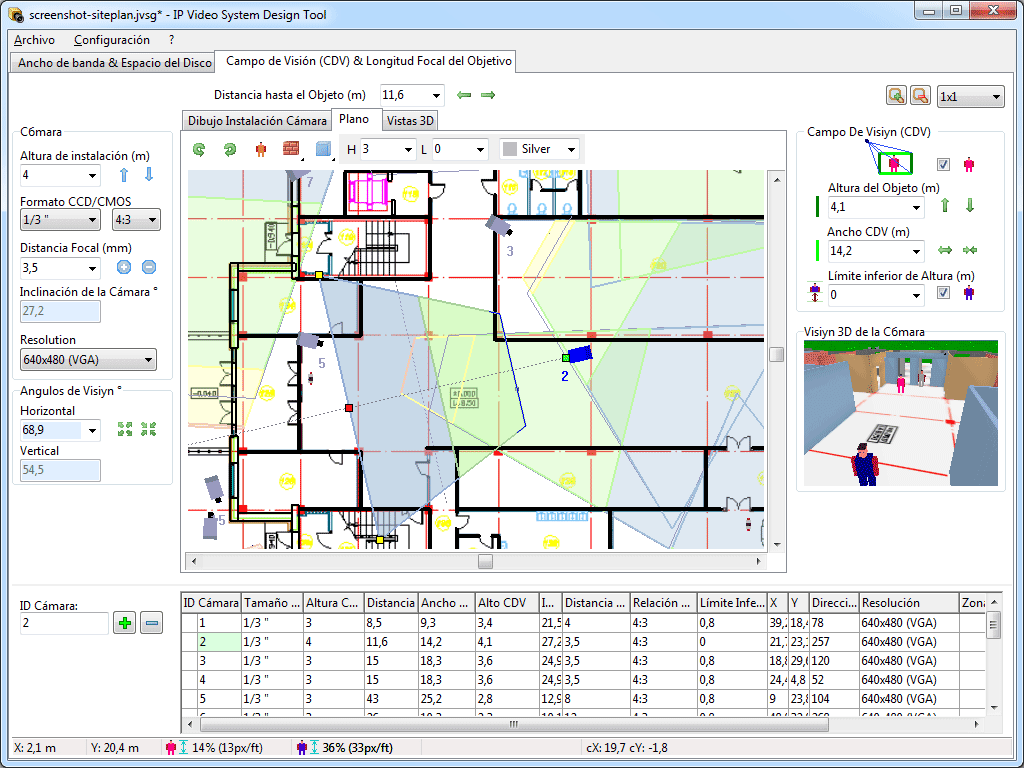Click the rotate clockwise icon on plan toolbar
The height and width of the screenshot is (768, 1024).
229,148
